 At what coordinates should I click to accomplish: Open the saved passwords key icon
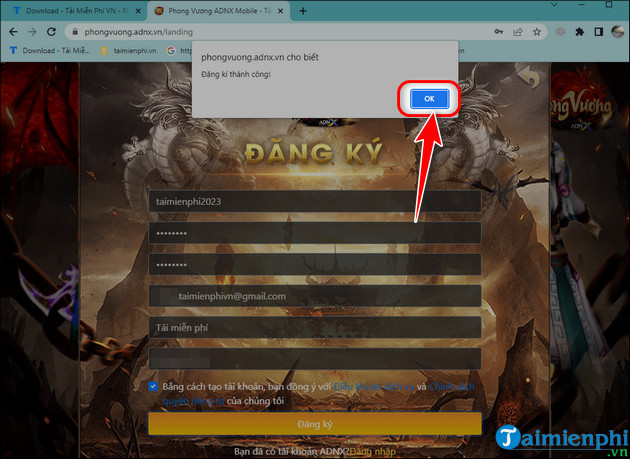[499, 32]
